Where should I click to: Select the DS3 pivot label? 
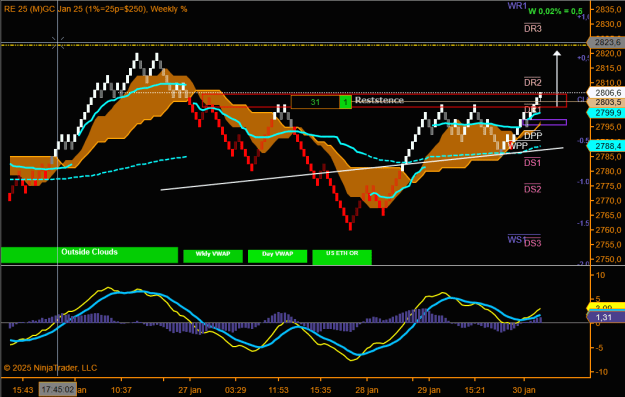(533, 243)
